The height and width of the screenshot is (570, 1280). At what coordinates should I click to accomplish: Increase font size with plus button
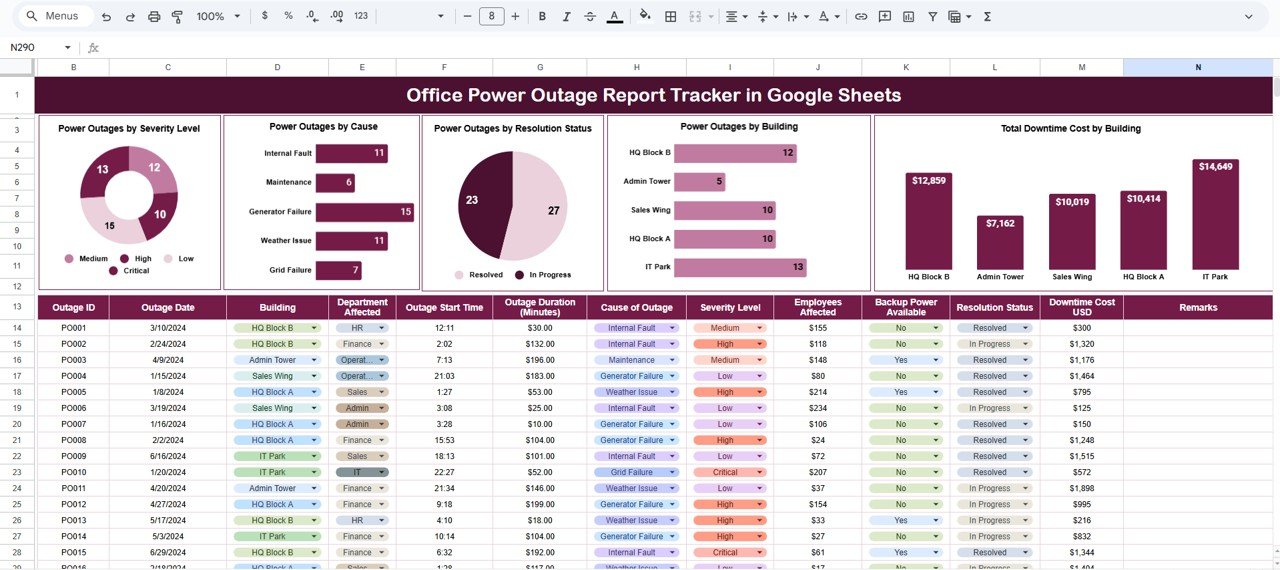pyautogui.click(x=515, y=17)
